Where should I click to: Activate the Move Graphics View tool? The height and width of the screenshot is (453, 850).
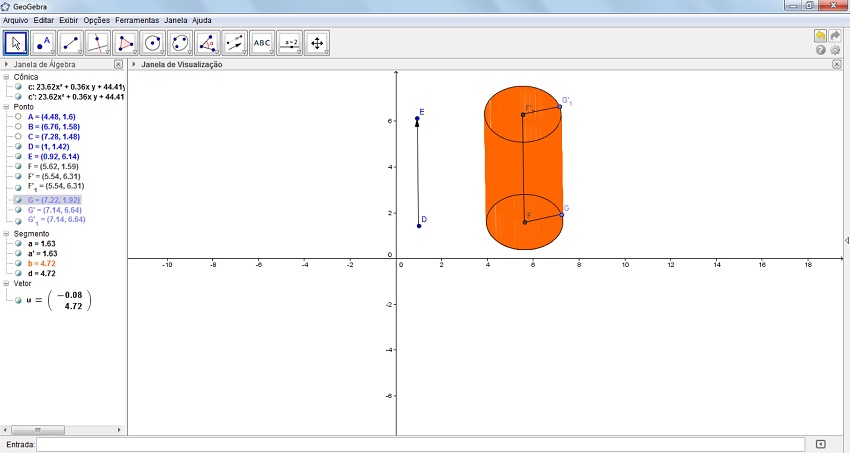316,43
